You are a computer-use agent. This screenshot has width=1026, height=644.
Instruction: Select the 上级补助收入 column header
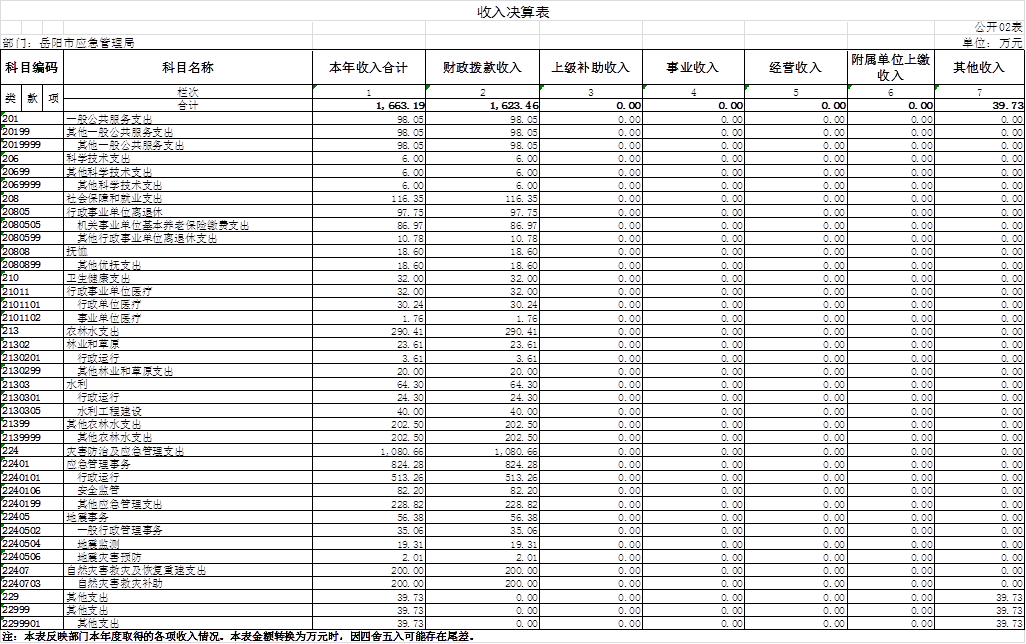(x=590, y=68)
